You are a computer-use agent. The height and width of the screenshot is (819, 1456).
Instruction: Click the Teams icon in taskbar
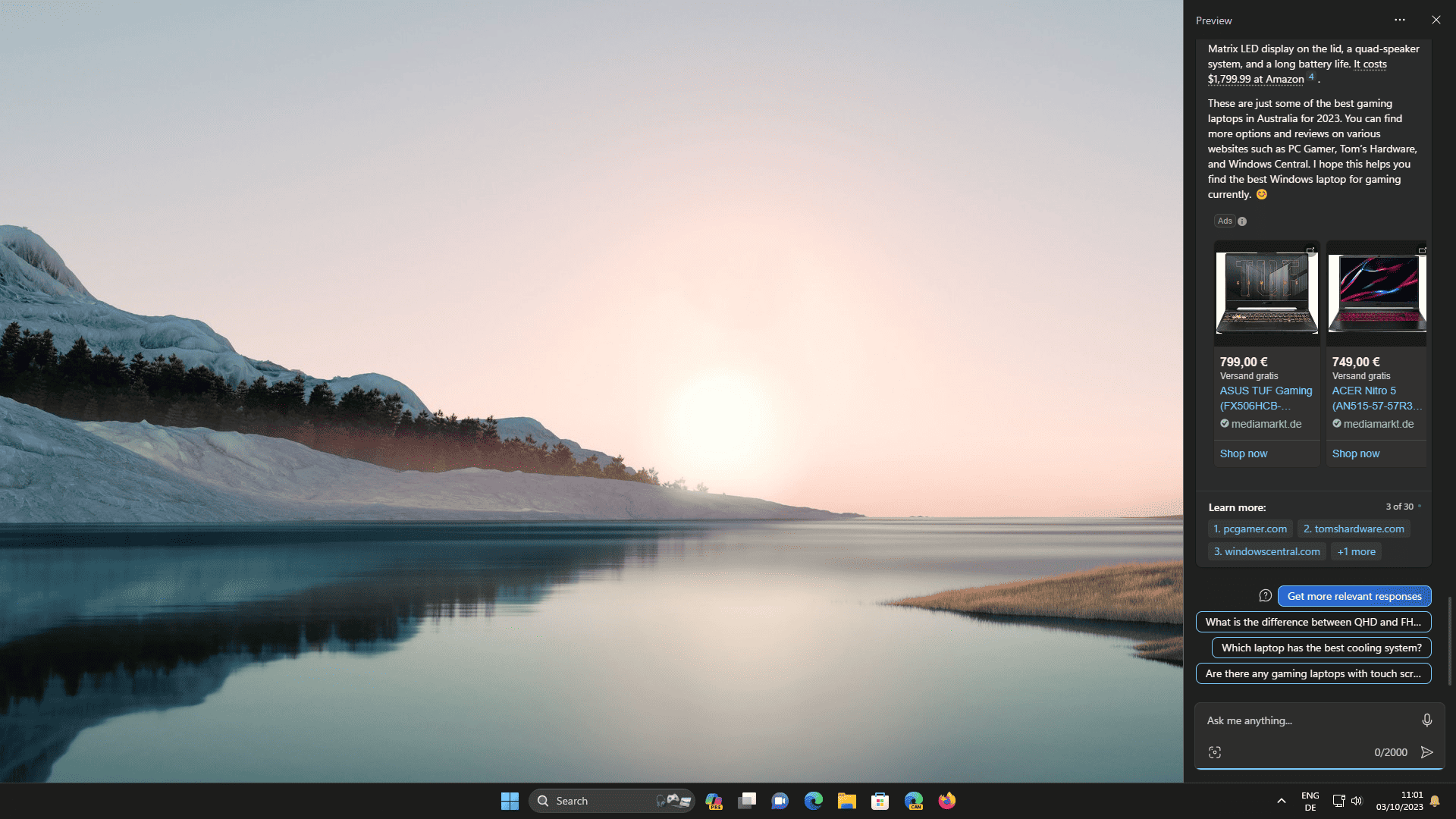tap(780, 800)
